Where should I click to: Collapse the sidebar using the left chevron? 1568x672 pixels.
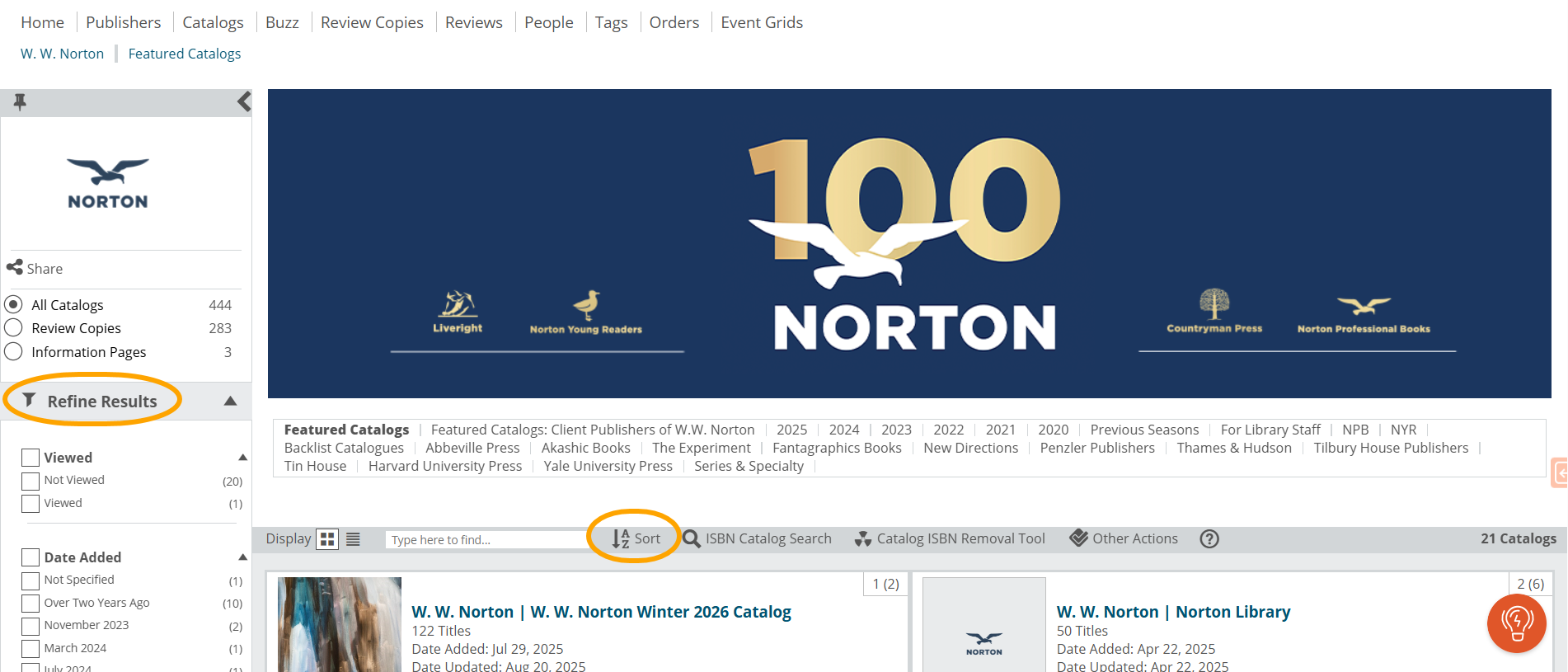(x=244, y=102)
